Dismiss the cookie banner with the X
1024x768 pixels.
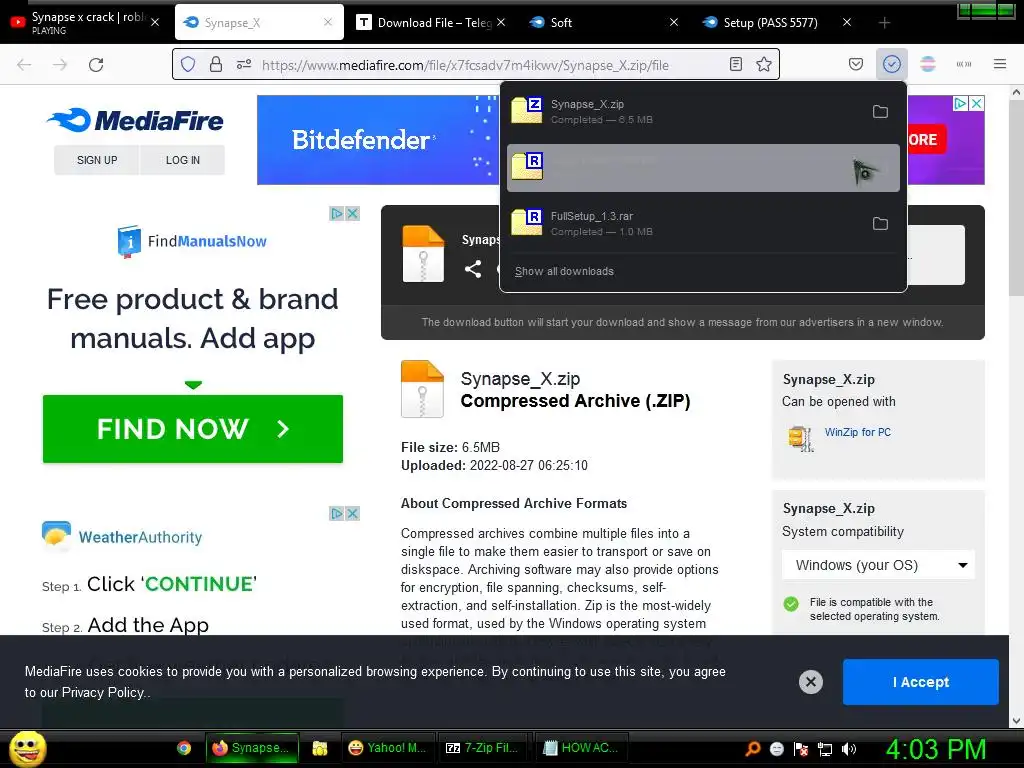pos(810,682)
